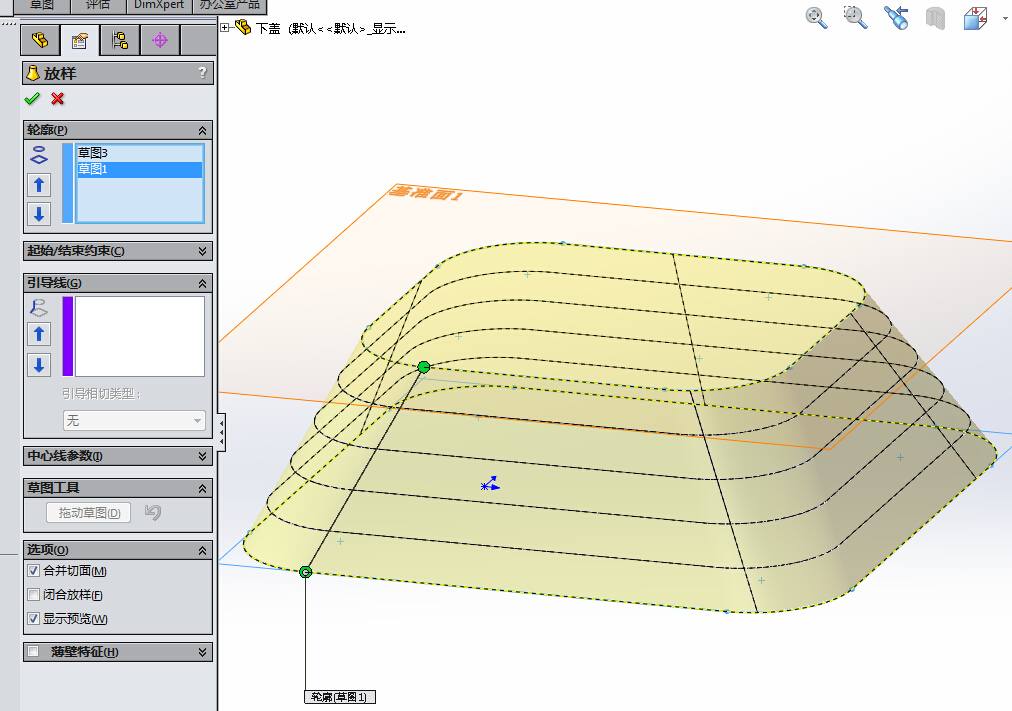Click the 基准面1 plane label

[x=425, y=192]
